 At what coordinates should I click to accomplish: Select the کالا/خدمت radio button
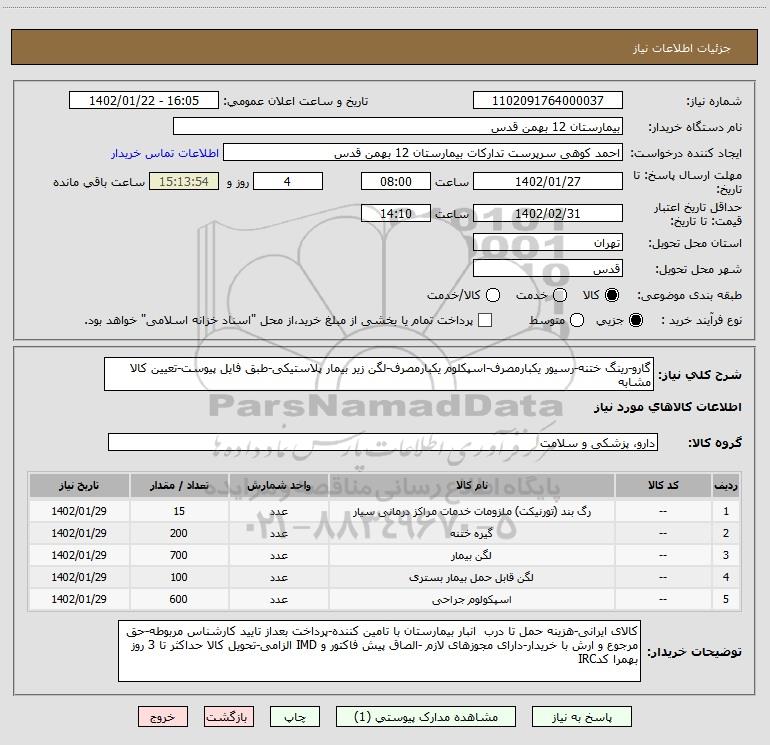pos(493,295)
